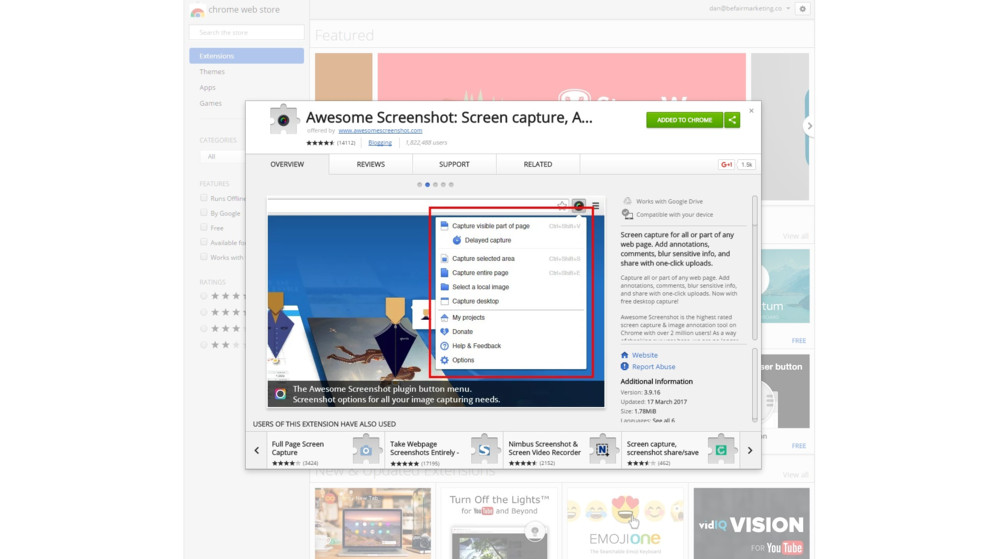The width and height of the screenshot is (1000, 559).
Task: Click the laptop new-tab extension tile
Action: 372,523
